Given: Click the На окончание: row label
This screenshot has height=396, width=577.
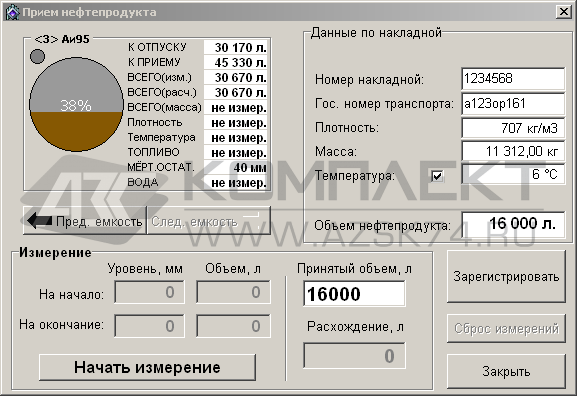Looking at the screenshot, I should 61,325.
